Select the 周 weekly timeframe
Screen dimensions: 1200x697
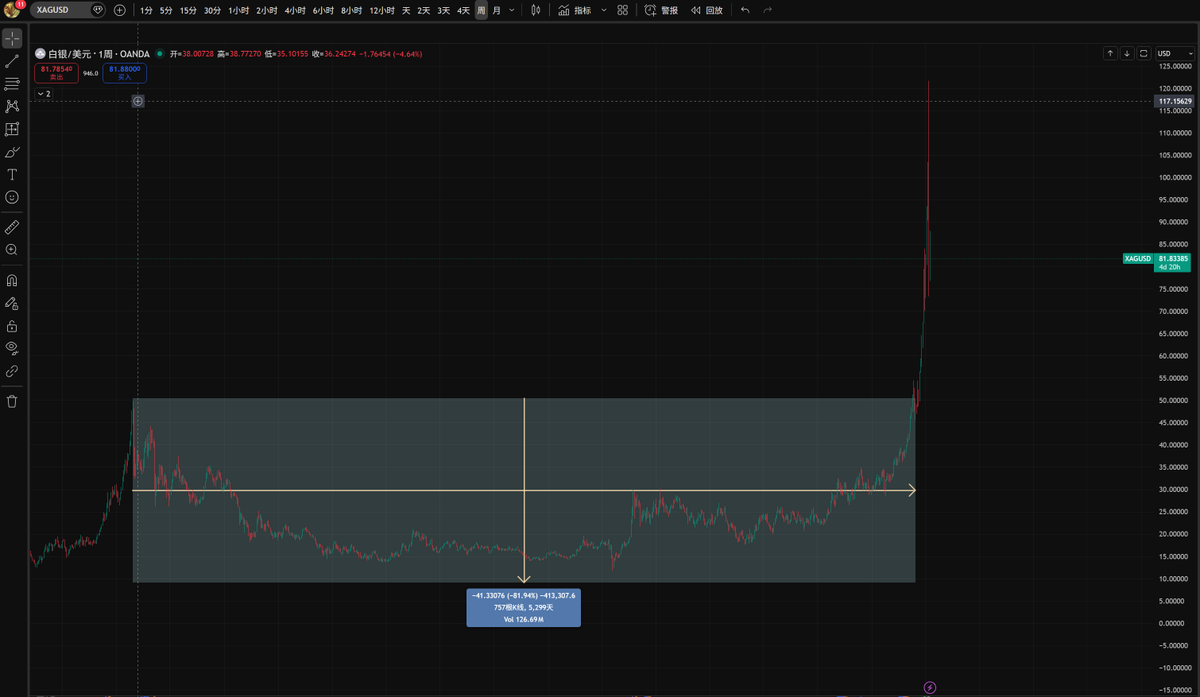click(481, 10)
